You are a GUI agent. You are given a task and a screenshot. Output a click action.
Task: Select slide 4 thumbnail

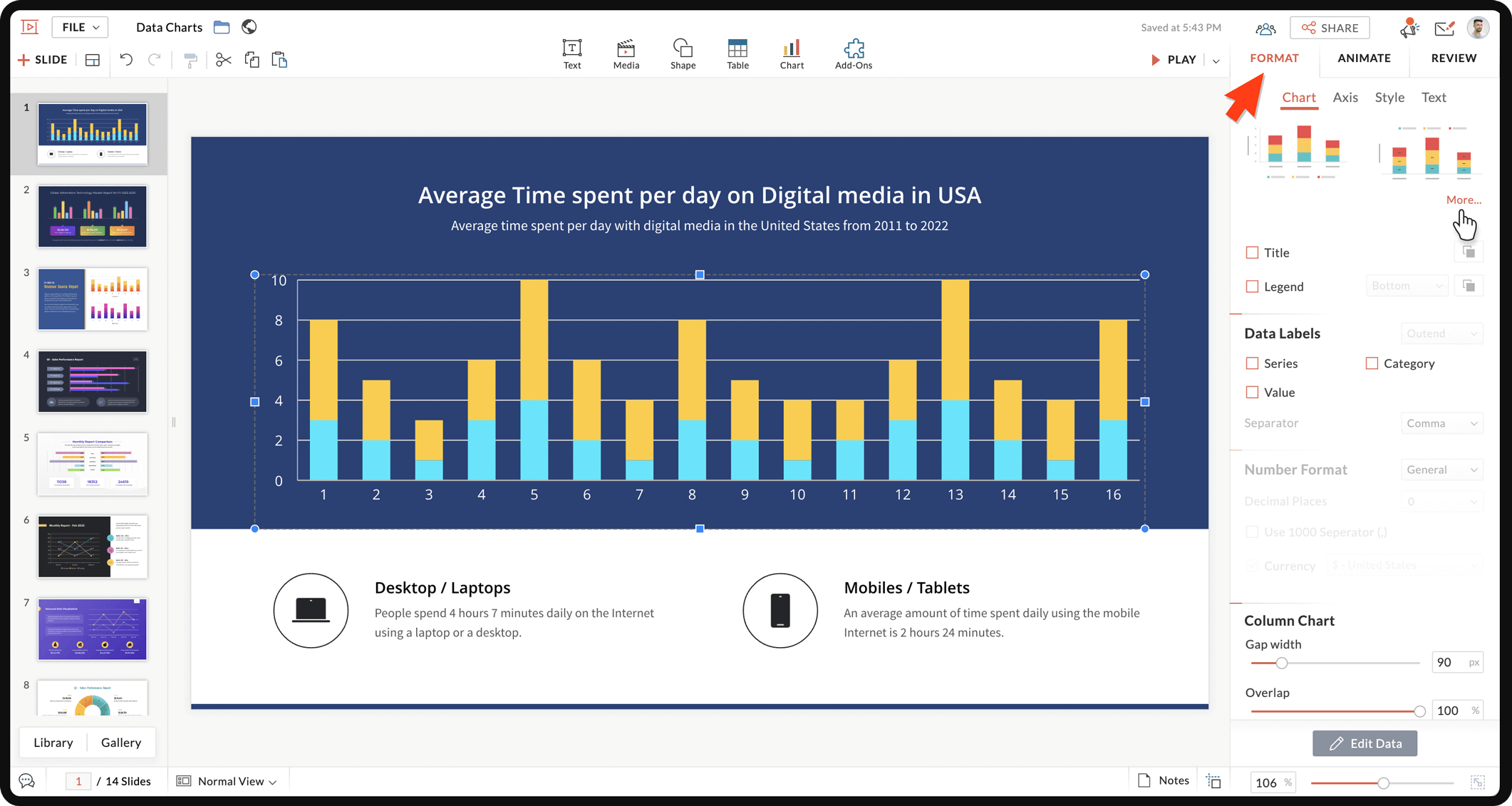[93, 381]
